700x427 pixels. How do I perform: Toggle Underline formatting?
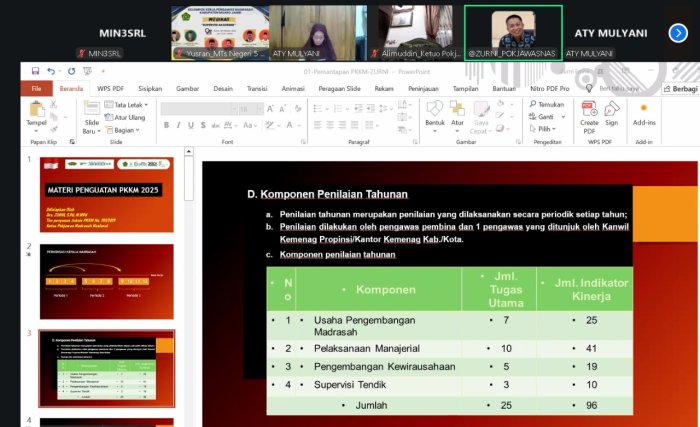[x=191, y=125]
